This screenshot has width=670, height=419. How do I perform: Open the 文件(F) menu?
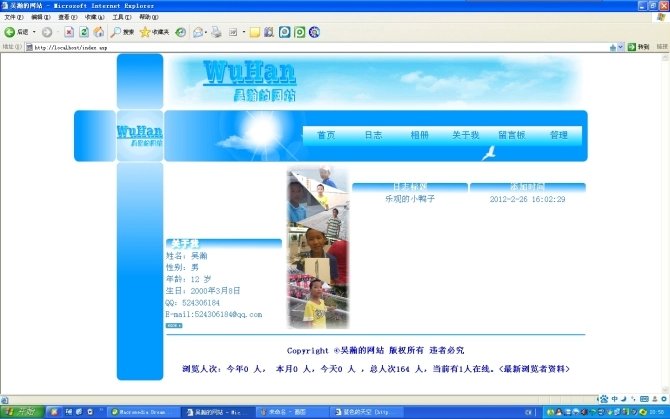click(12, 17)
